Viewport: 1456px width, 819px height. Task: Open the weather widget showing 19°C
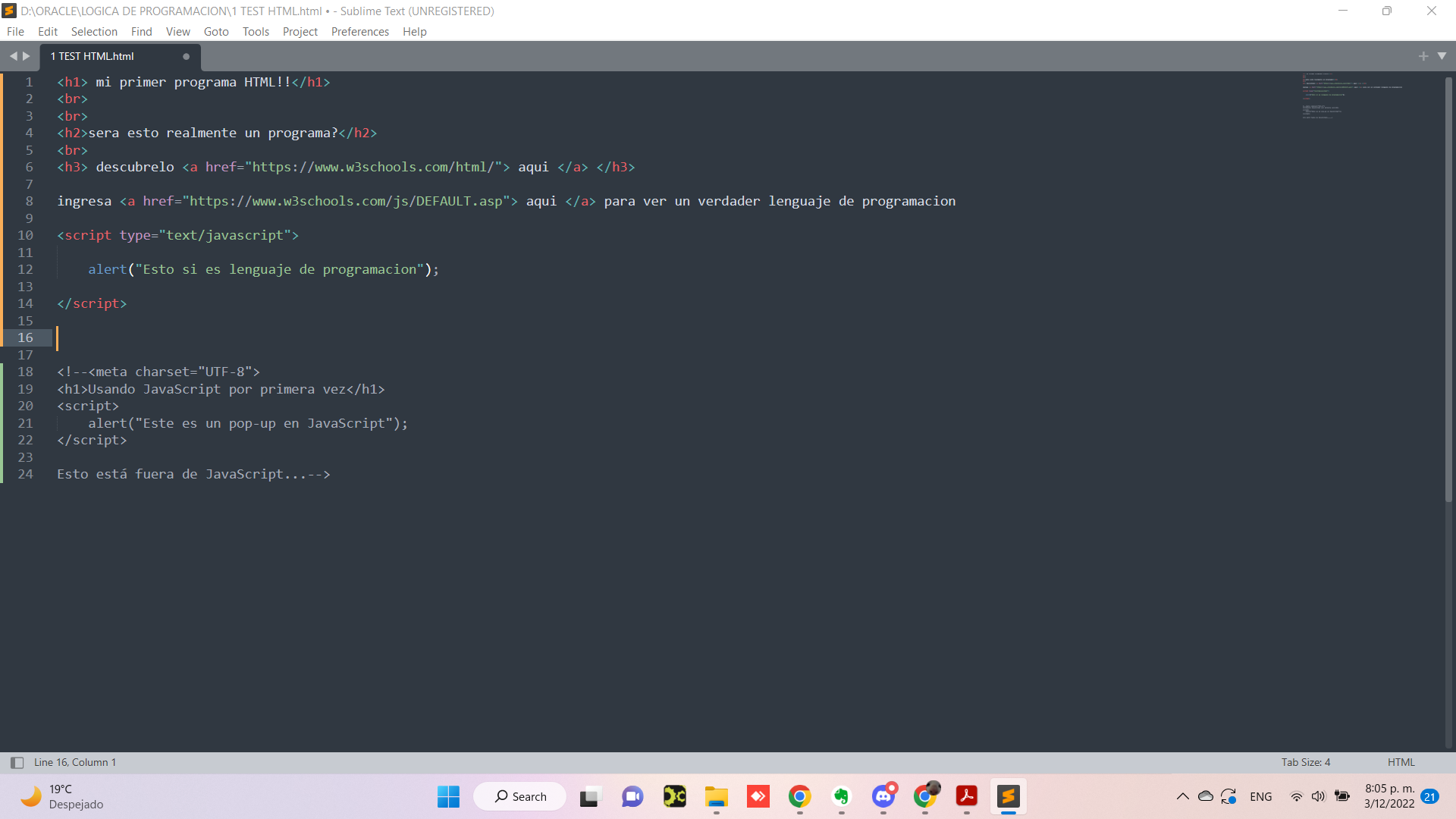(x=61, y=796)
